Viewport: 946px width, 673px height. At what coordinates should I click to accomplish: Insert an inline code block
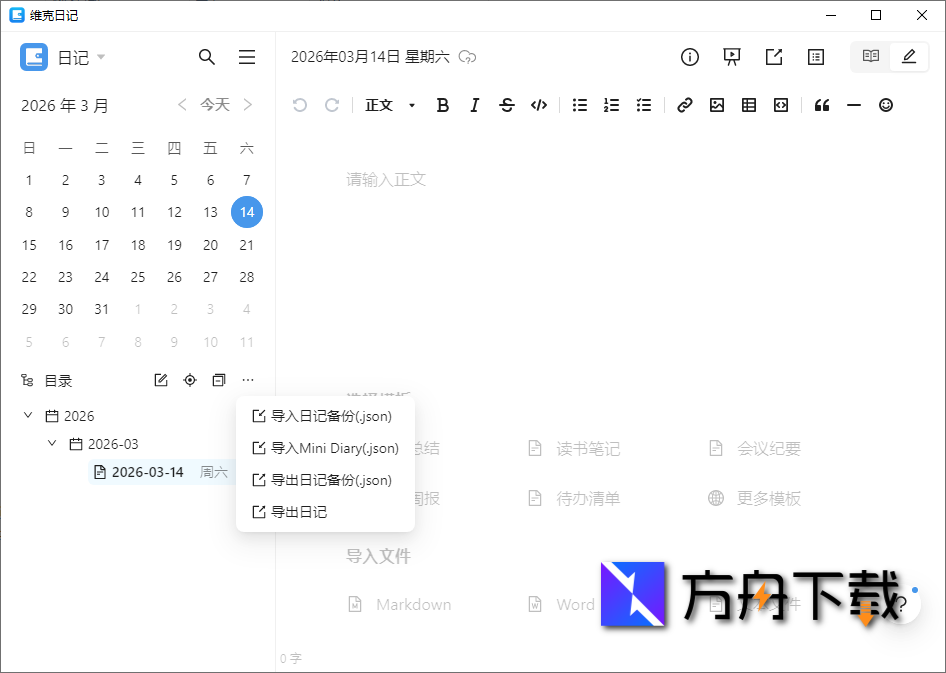(539, 105)
